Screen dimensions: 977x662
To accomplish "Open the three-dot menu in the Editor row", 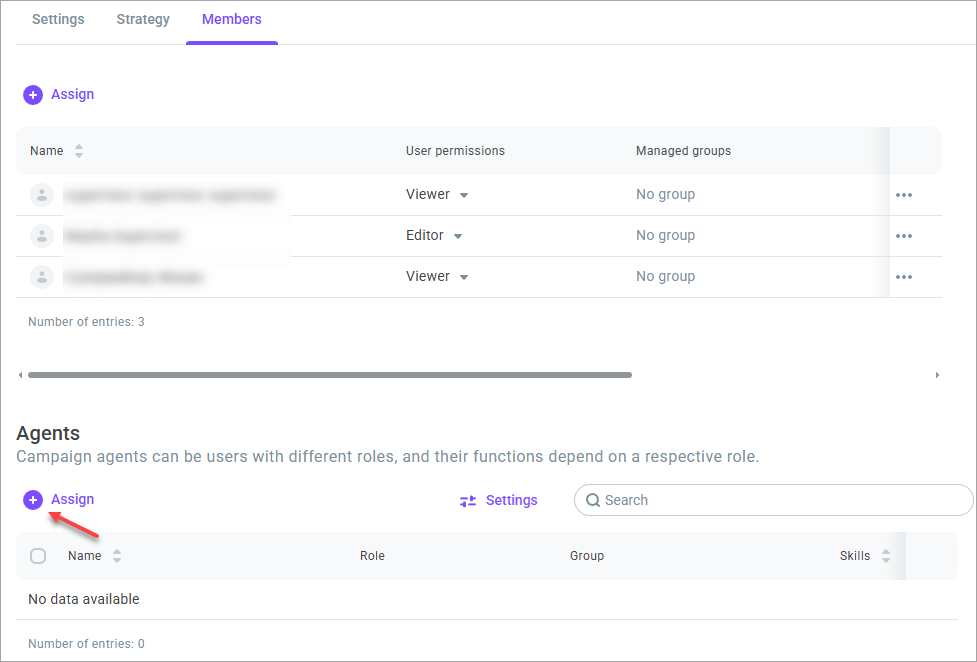I will coord(903,236).
